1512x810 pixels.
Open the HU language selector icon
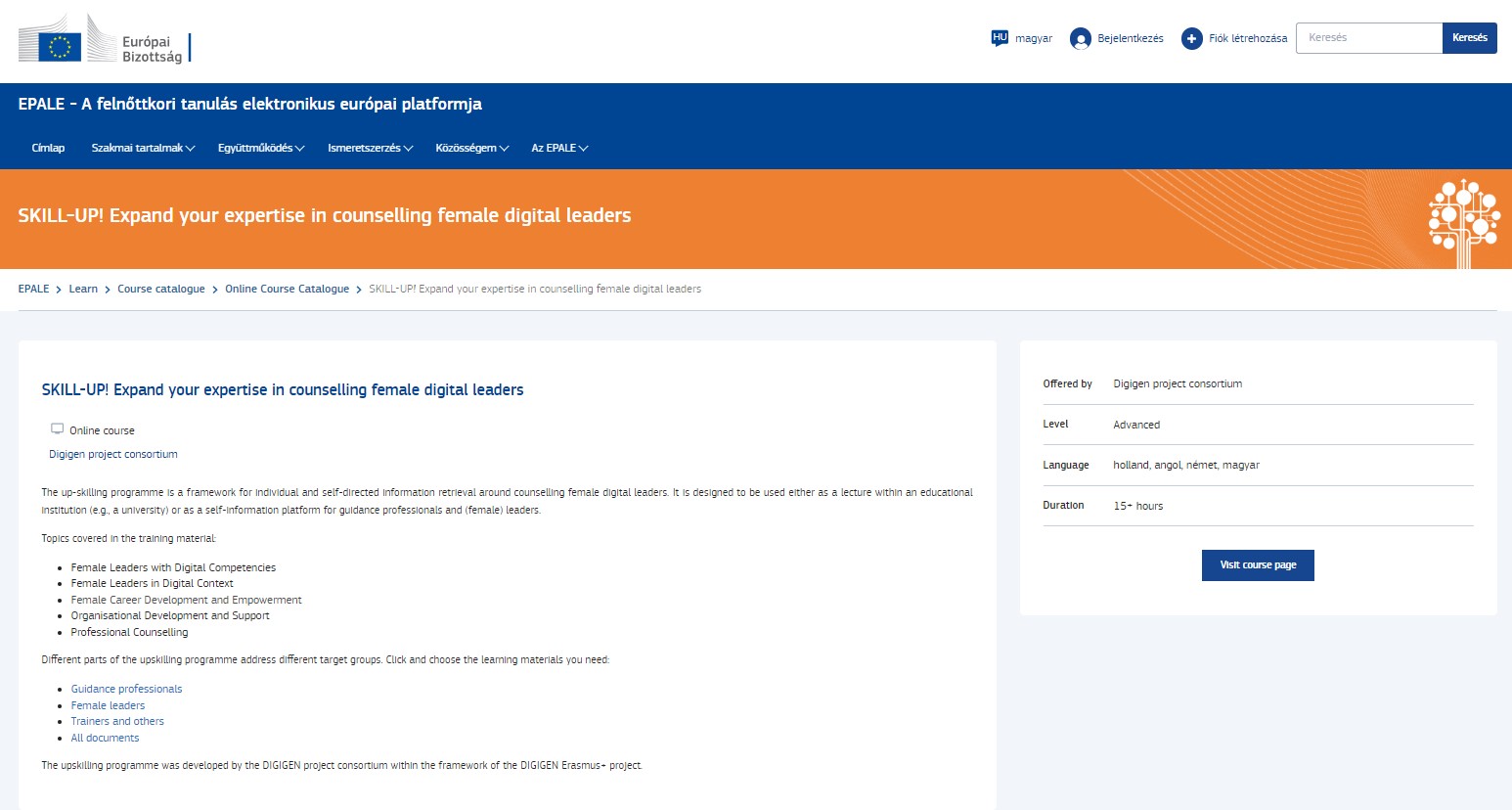(x=1000, y=38)
